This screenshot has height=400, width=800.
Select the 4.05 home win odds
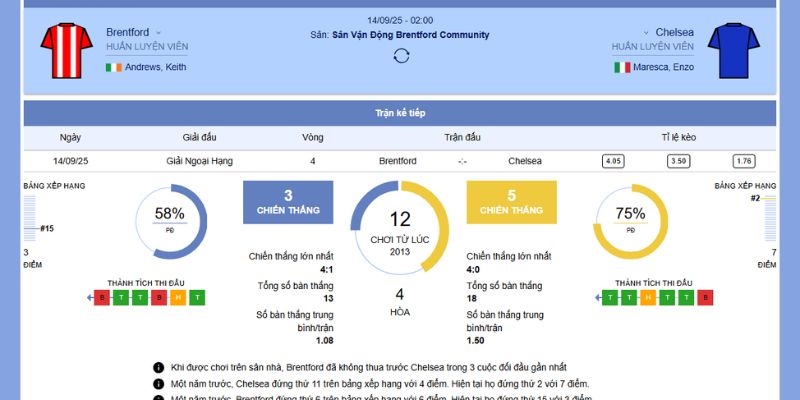[613, 161]
